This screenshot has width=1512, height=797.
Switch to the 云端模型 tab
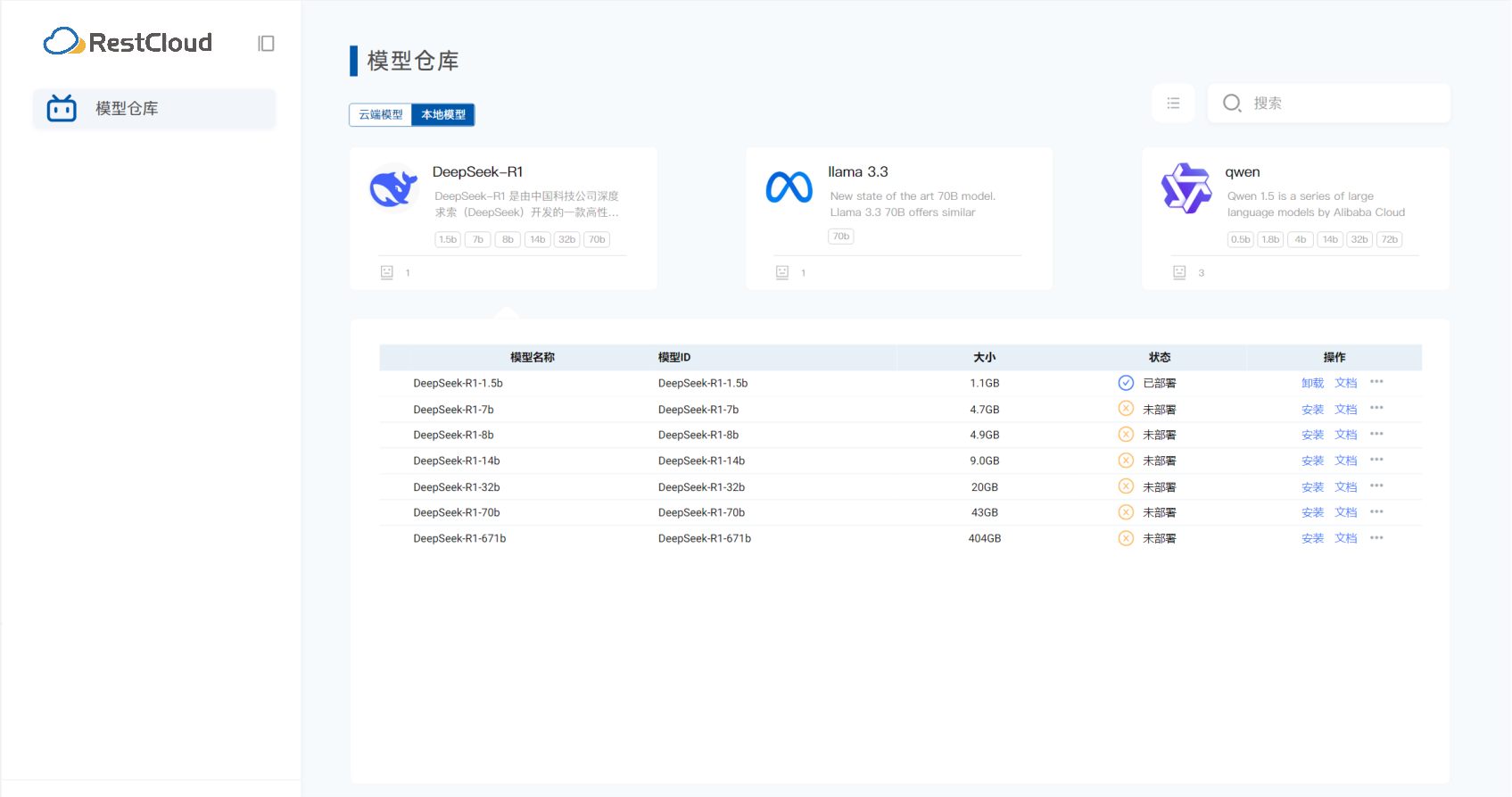(x=381, y=115)
